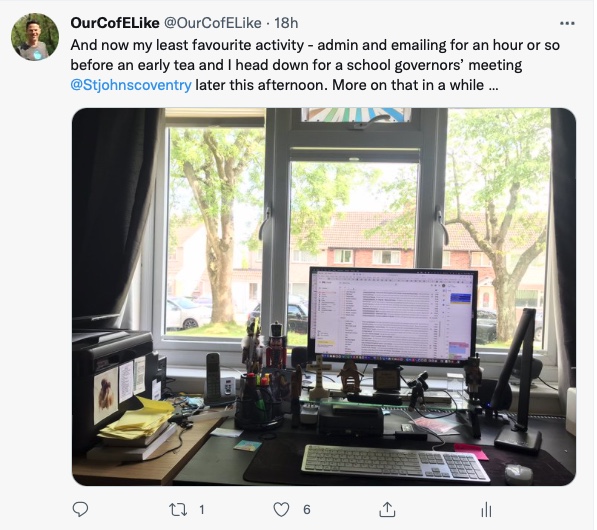The width and height of the screenshot is (597, 530).
Task: Click the retweet count number 1
Action: click(x=202, y=509)
